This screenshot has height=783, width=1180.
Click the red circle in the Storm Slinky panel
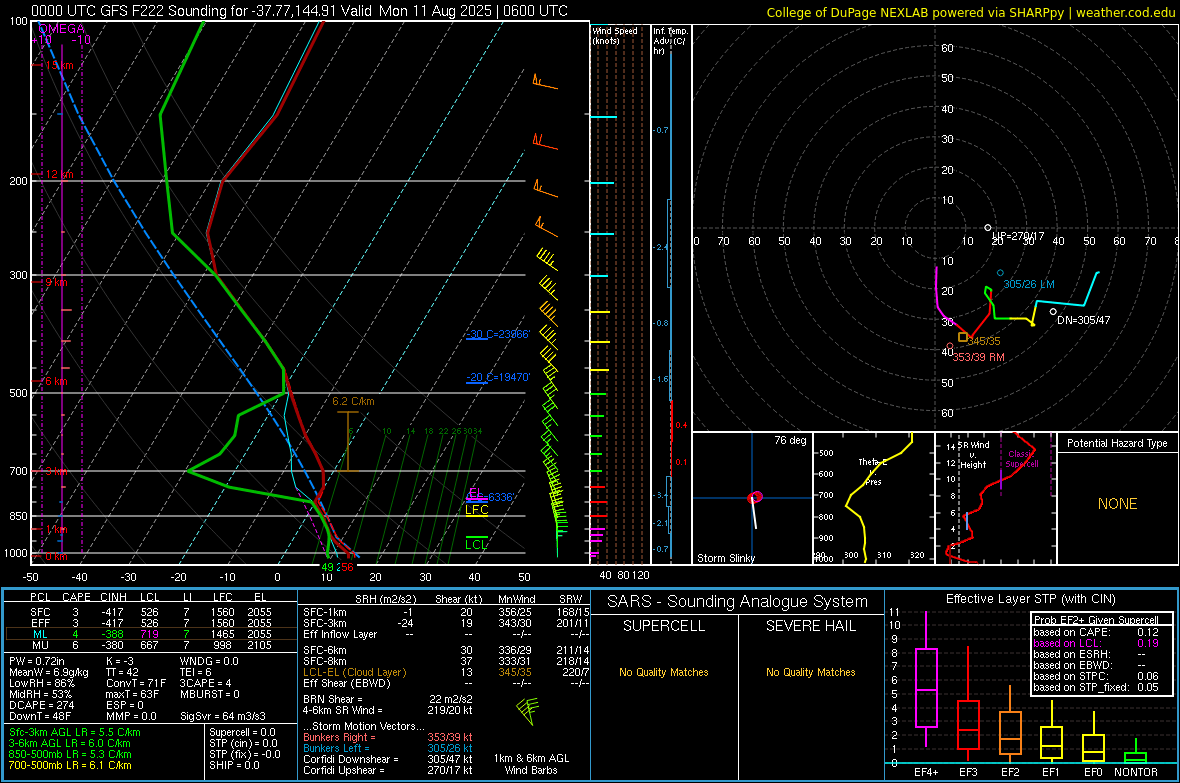point(756,497)
